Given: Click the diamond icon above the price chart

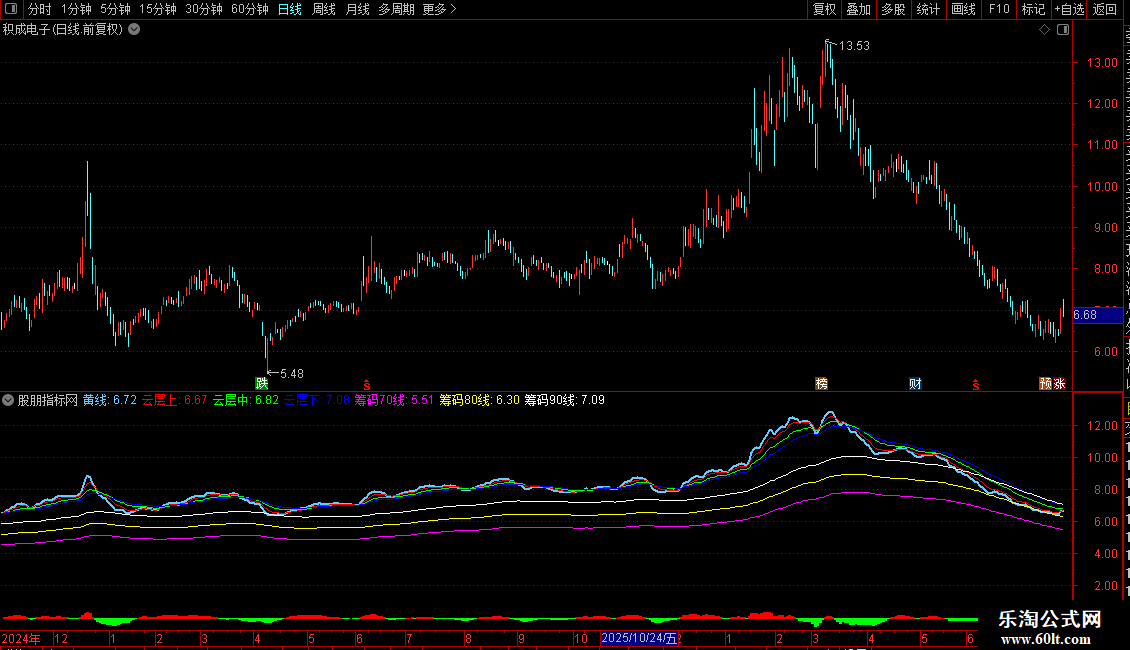Looking at the screenshot, I should tap(1044, 30).
